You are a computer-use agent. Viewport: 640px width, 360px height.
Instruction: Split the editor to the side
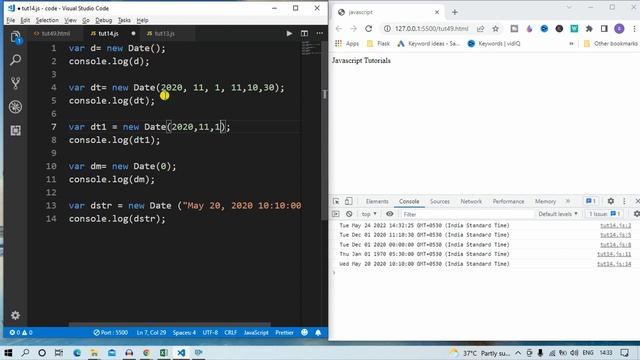tap(304, 33)
